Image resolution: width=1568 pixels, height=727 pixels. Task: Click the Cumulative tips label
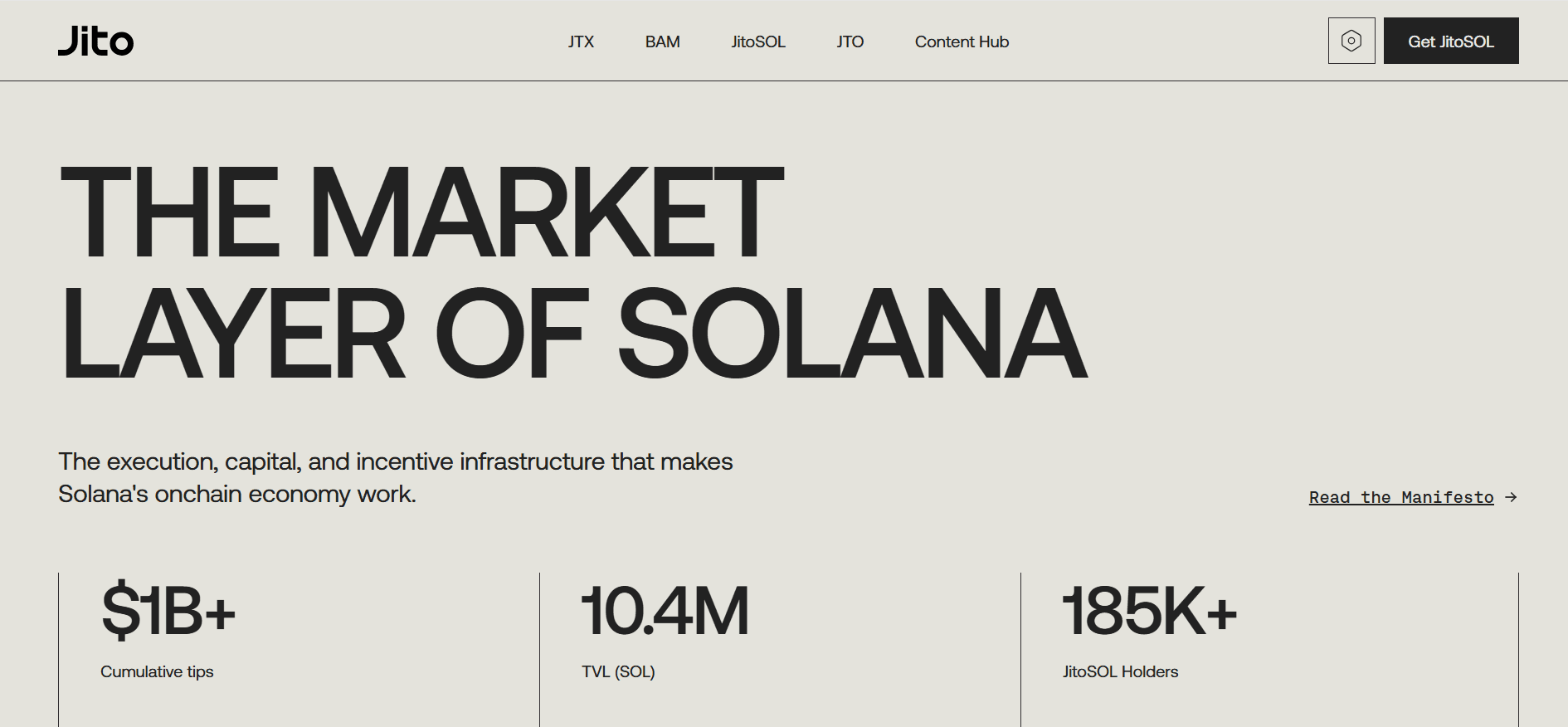(157, 671)
